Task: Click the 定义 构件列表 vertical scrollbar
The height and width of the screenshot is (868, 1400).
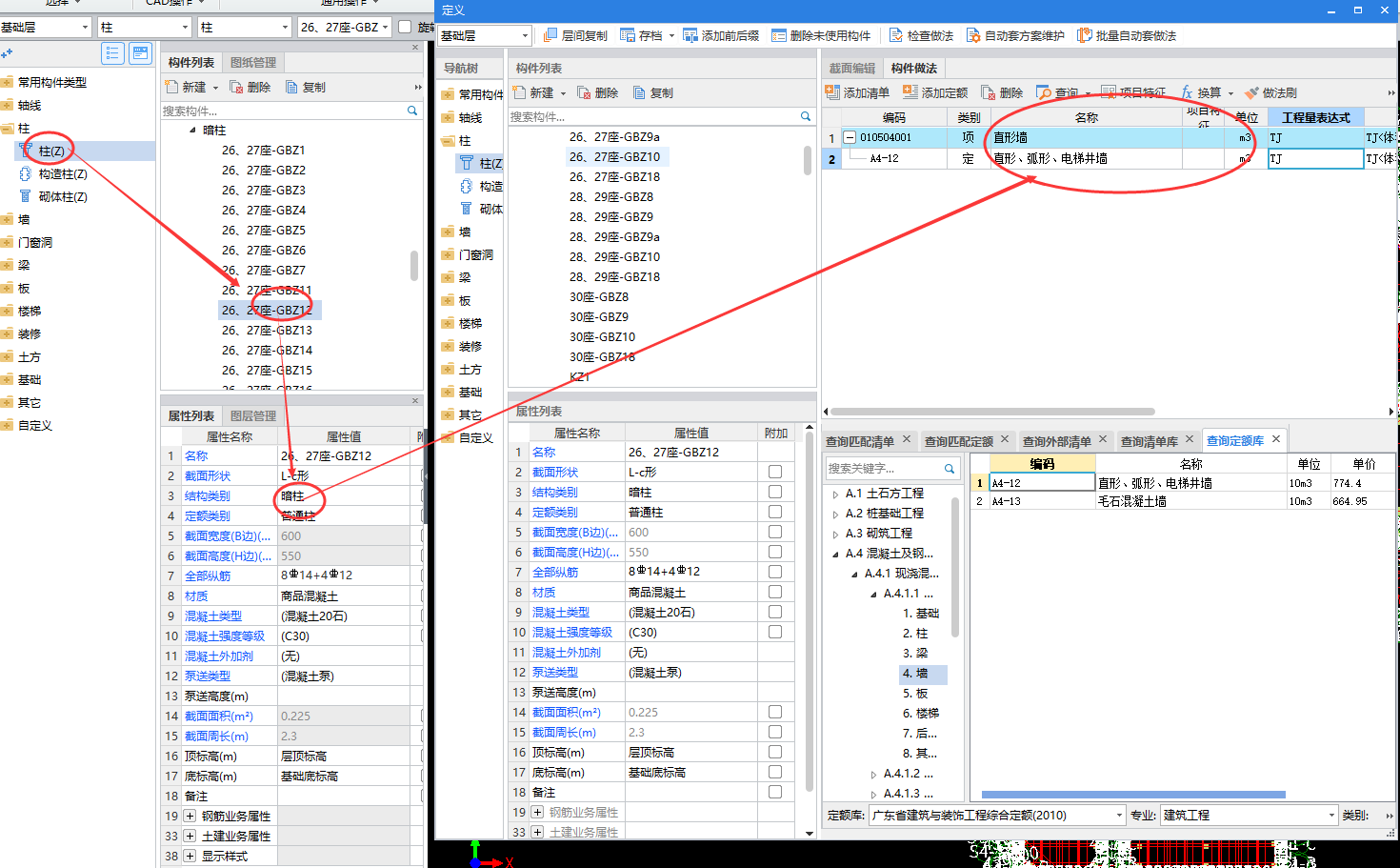Action: coord(808,160)
